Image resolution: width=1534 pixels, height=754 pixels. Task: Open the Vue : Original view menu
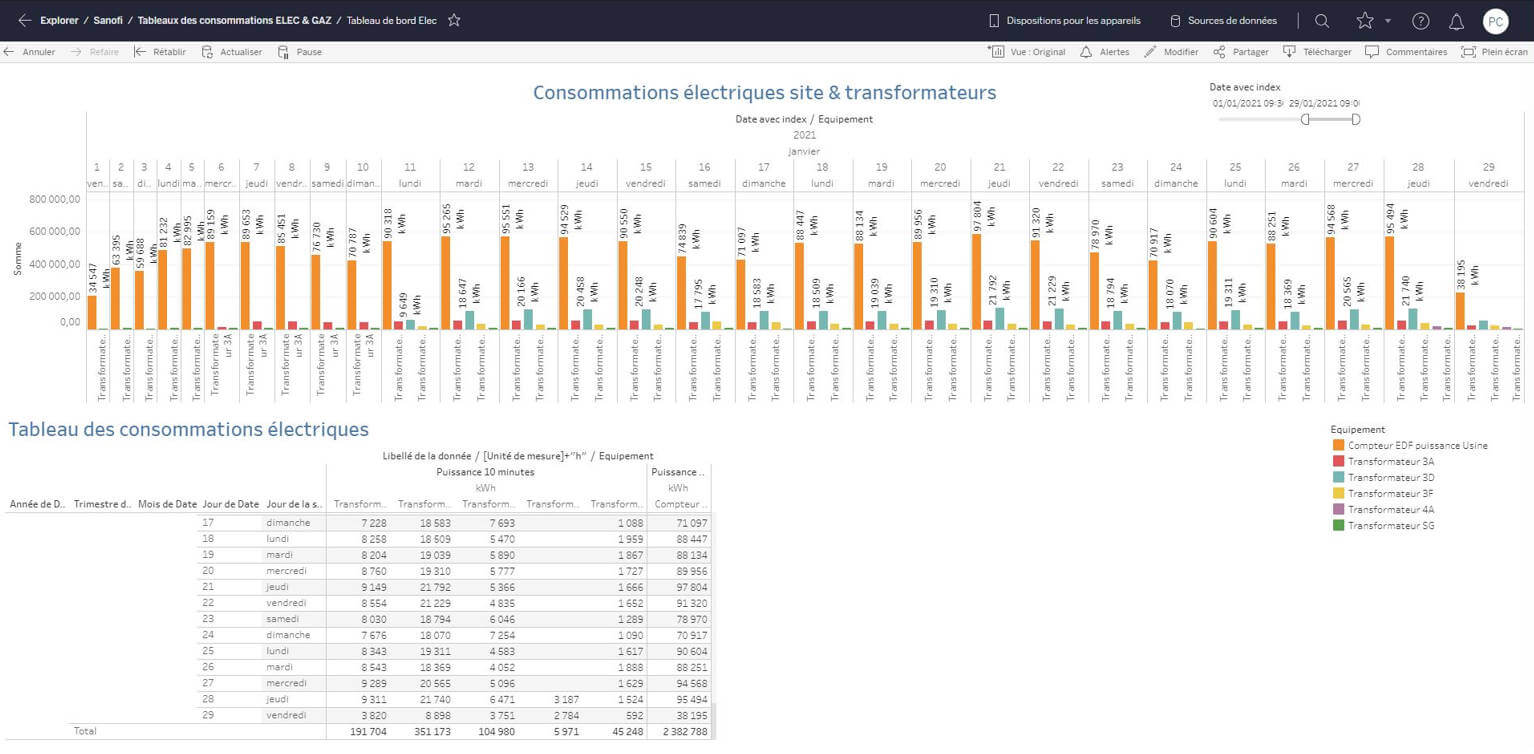1027,52
